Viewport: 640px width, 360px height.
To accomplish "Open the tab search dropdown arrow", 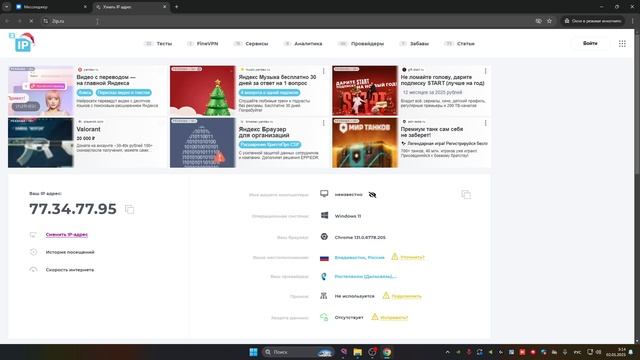I will tap(7, 7).
